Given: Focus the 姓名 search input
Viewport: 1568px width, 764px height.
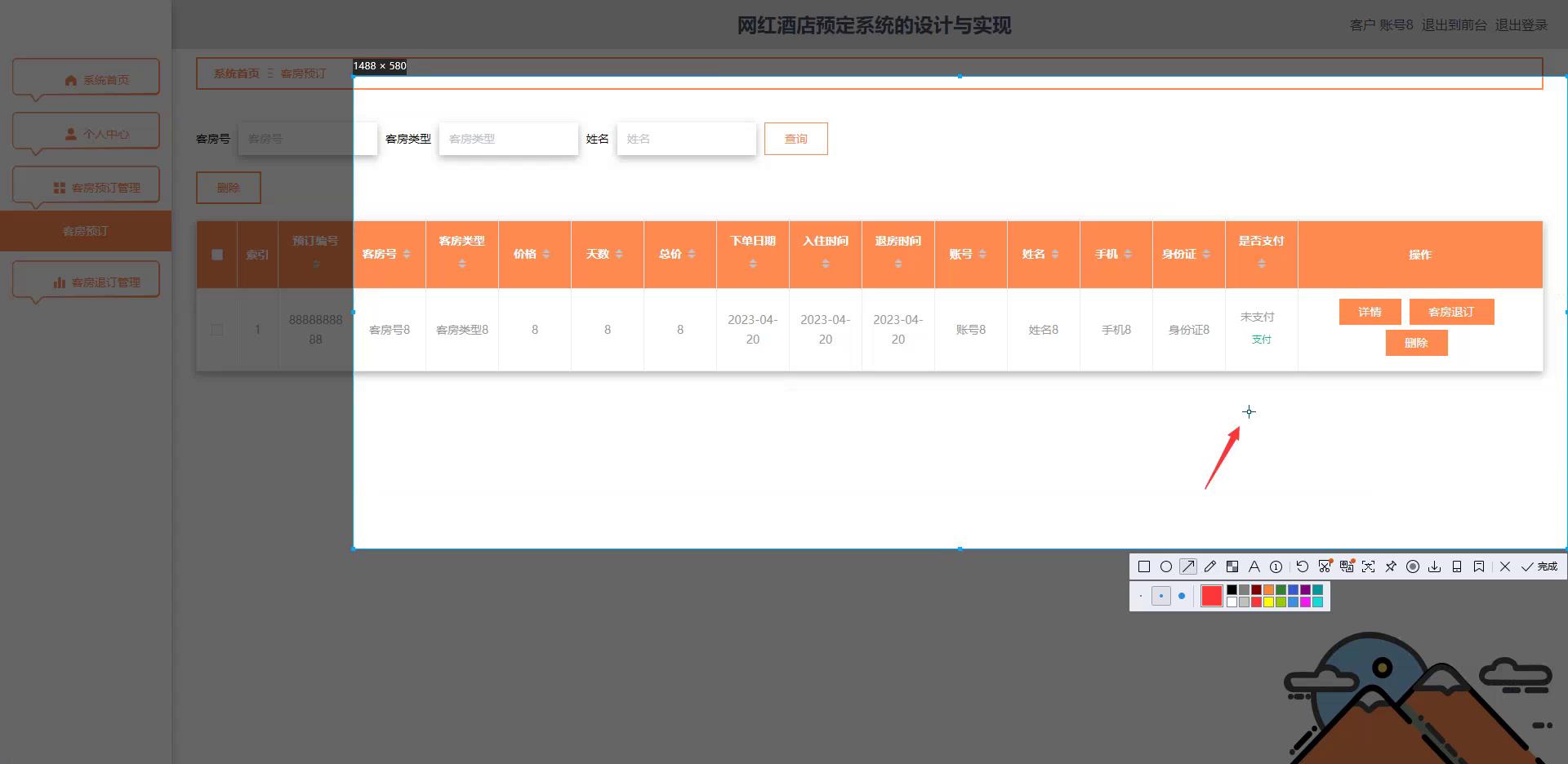Looking at the screenshot, I should tap(687, 139).
